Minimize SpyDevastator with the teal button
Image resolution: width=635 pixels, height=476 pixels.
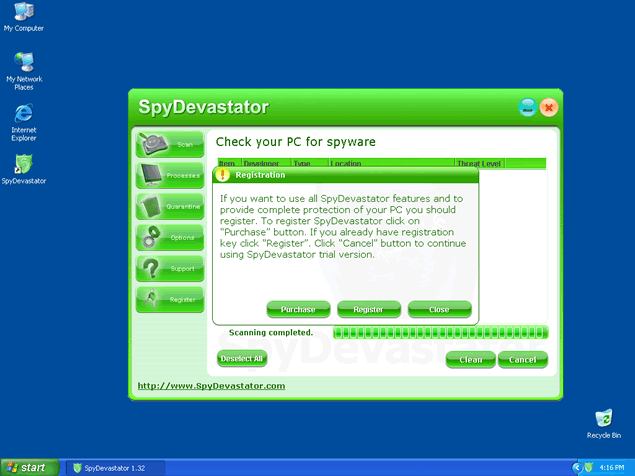[x=528, y=107]
